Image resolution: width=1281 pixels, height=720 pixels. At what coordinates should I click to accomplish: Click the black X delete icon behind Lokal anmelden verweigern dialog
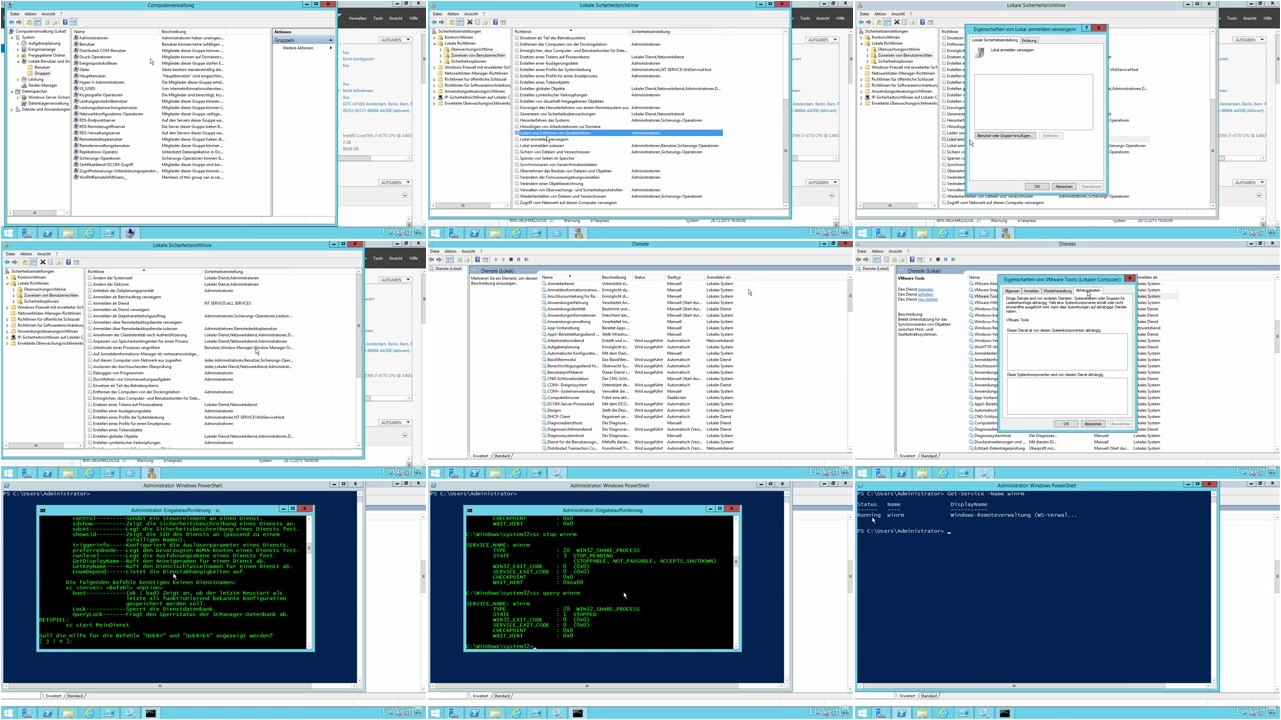click(896, 22)
